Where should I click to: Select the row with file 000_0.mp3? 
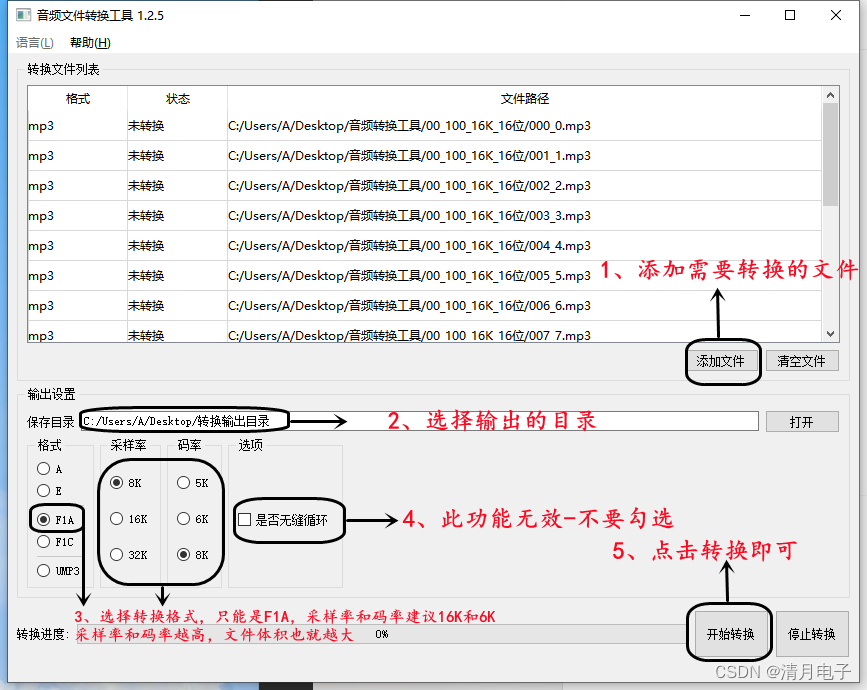pos(425,126)
